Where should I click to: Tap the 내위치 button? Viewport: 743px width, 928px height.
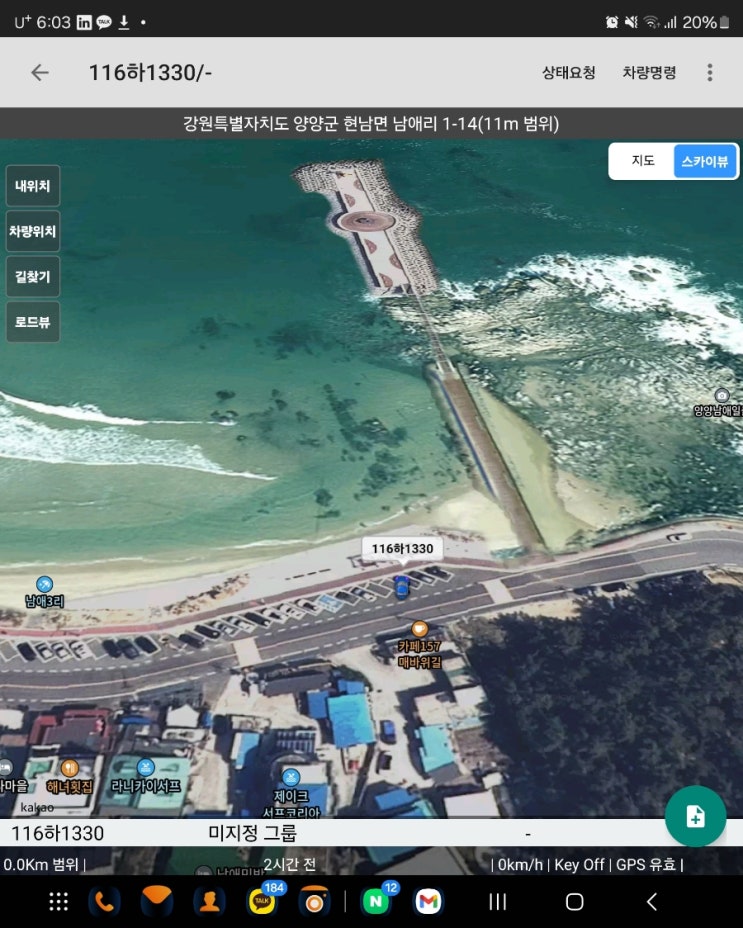click(x=33, y=186)
